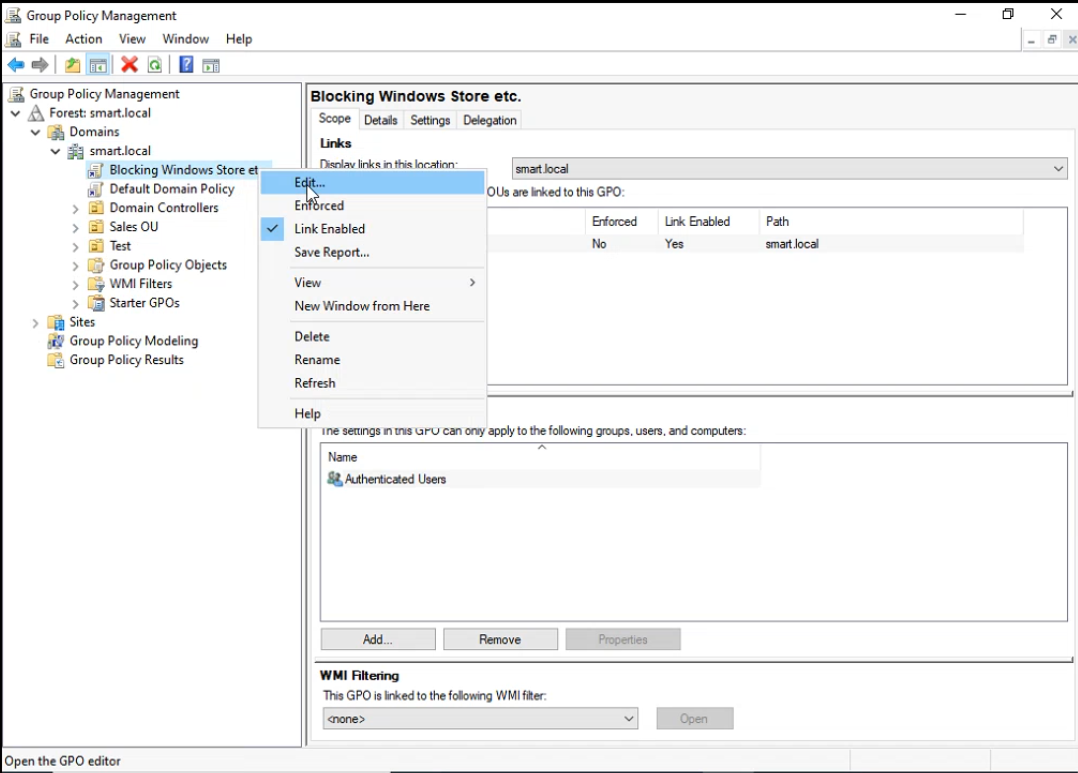This screenshot has width=1078, height=773.
Task: Expand the WMI Filters node
Action: [76, 285]
